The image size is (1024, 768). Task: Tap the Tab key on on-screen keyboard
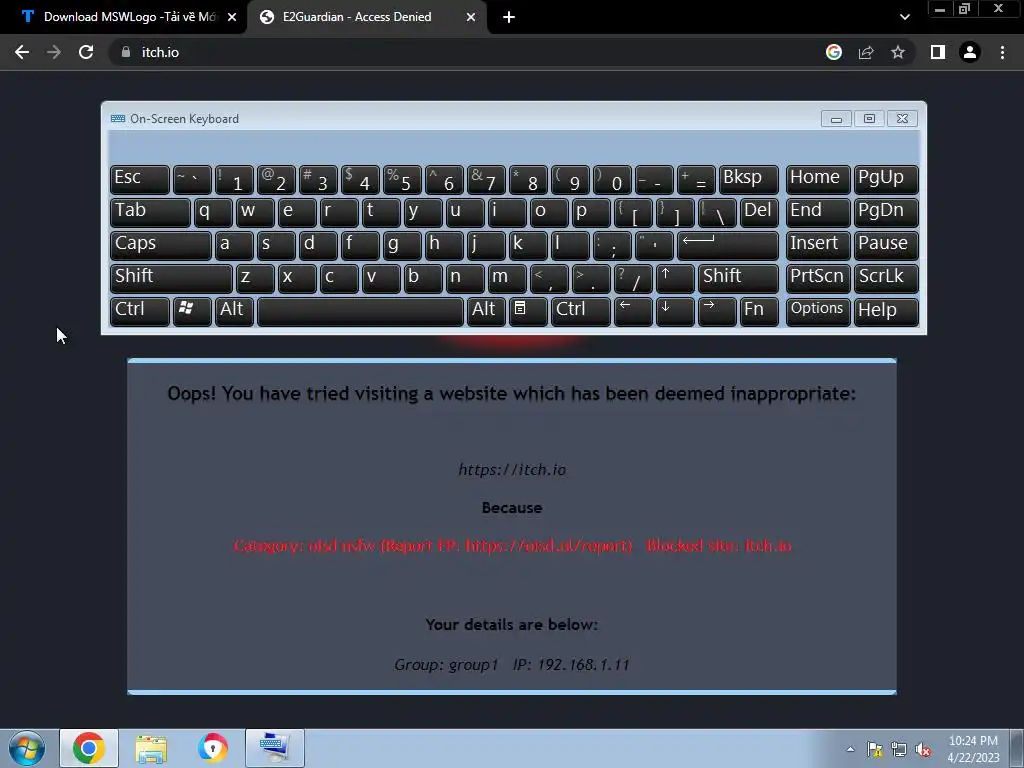click(x=150, y=212)
